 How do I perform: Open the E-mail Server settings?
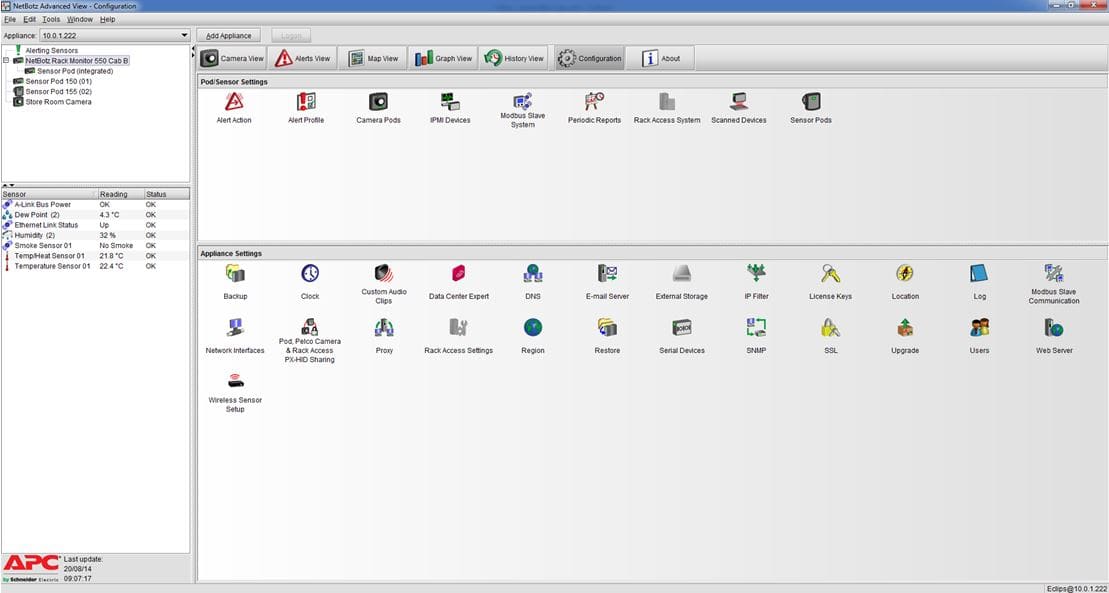[x=607, y=274]
